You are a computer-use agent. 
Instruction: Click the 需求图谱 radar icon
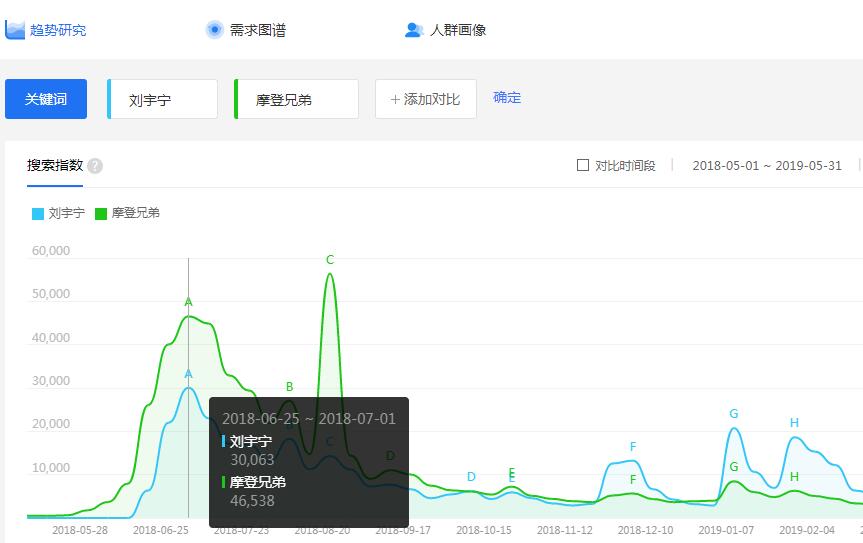tap(214, 30)
